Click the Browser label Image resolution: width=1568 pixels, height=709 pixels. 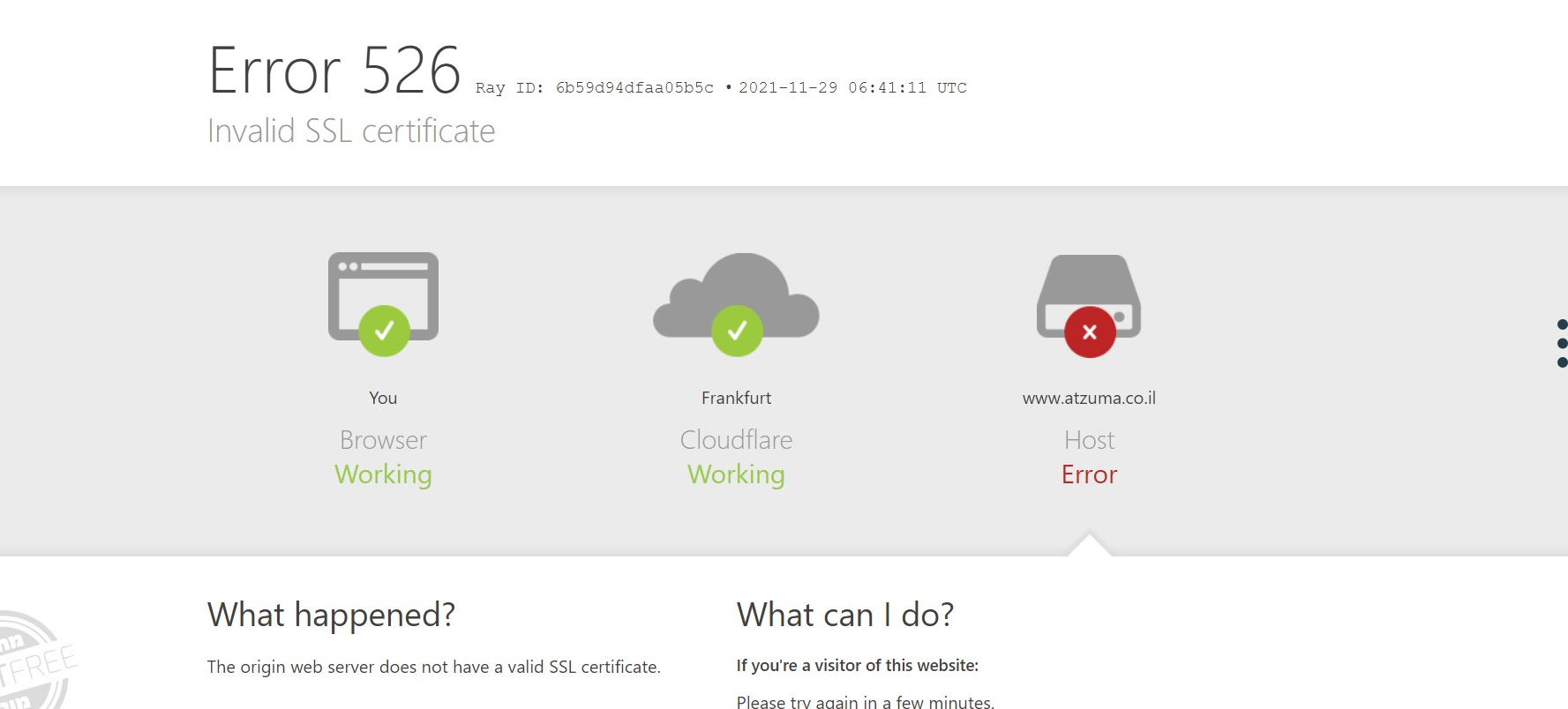point(383,439)
